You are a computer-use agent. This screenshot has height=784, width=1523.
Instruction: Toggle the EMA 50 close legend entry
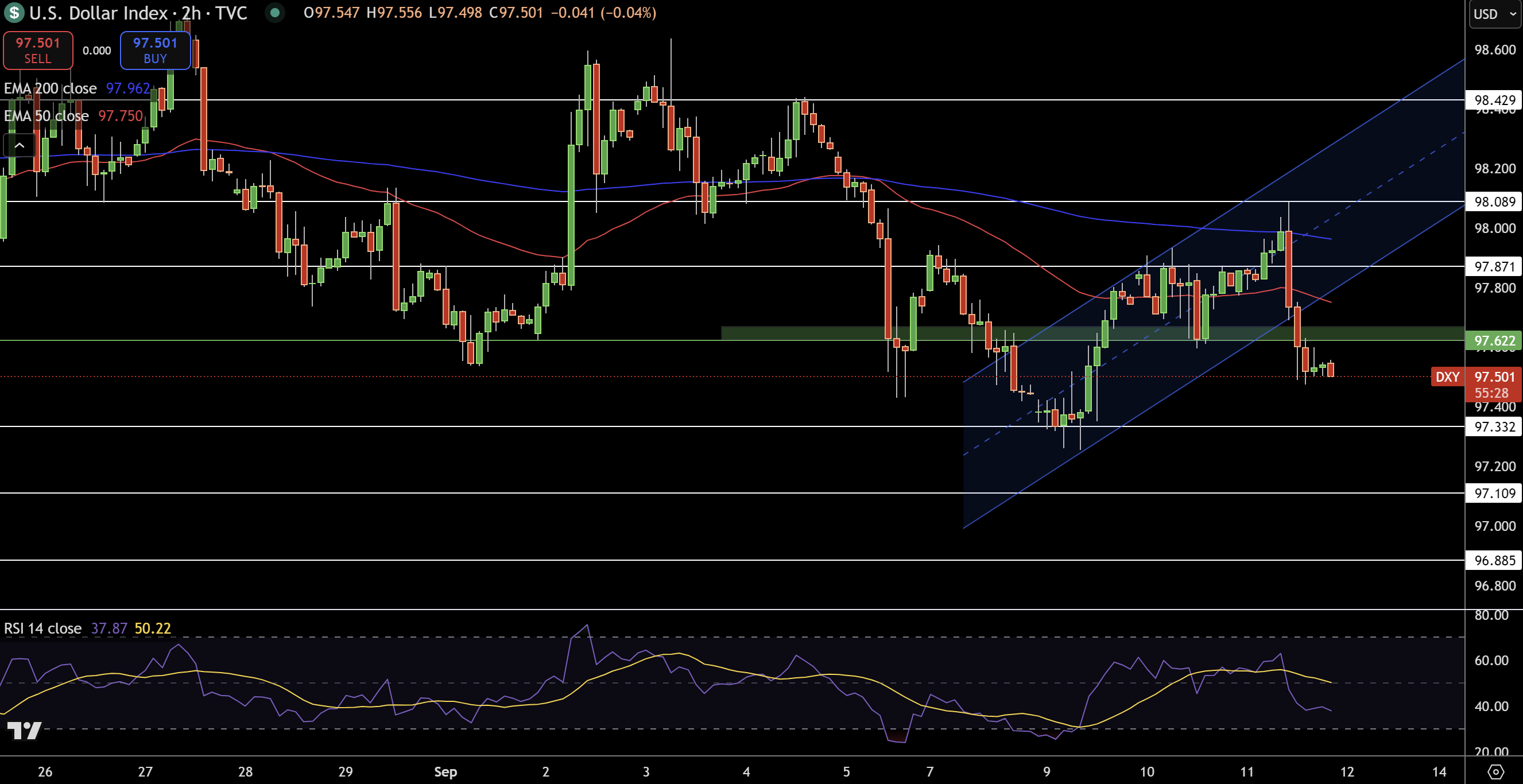coord(45,116)
